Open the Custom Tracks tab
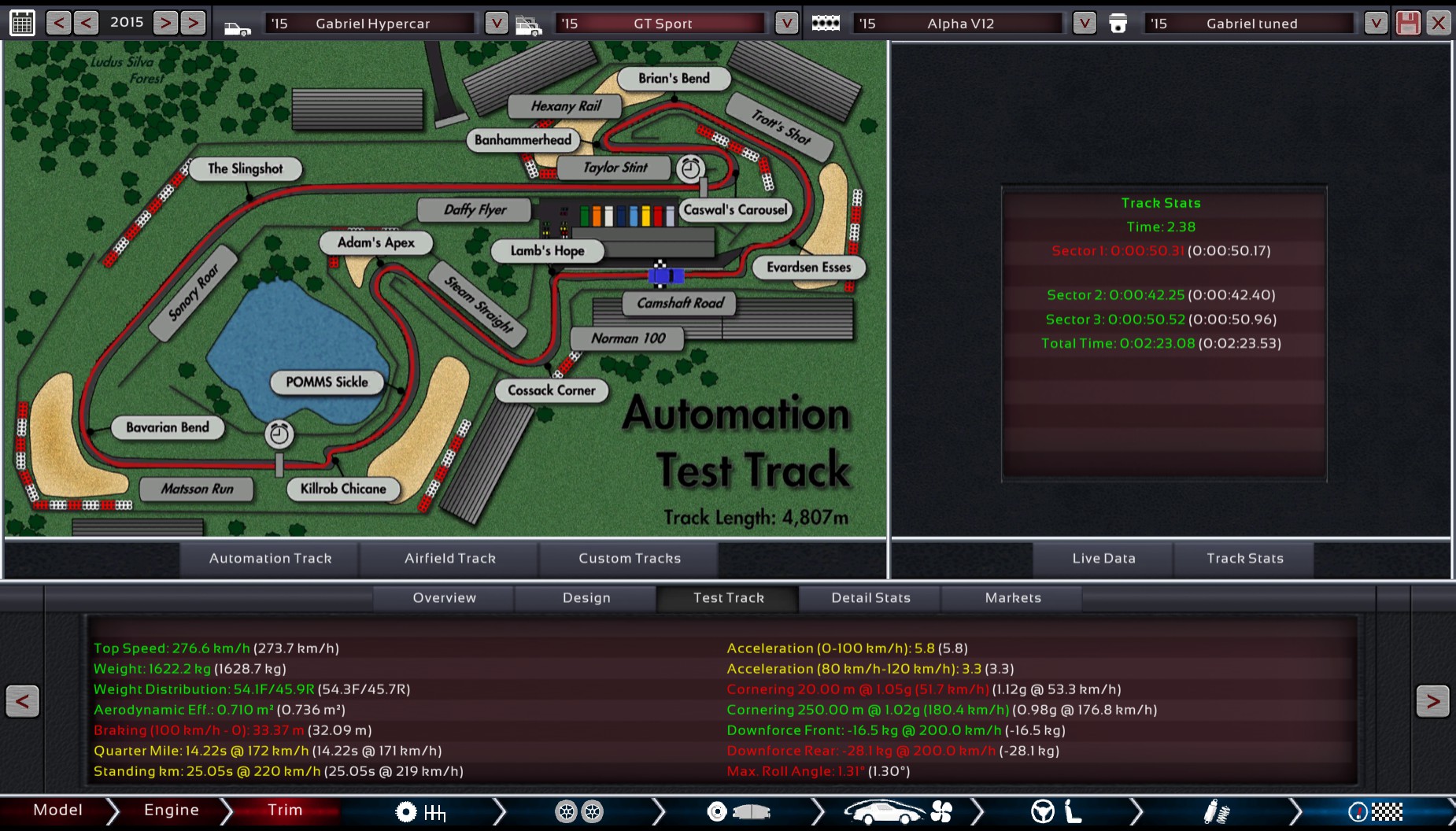1456x831 pixels. [x=630, y=559]
